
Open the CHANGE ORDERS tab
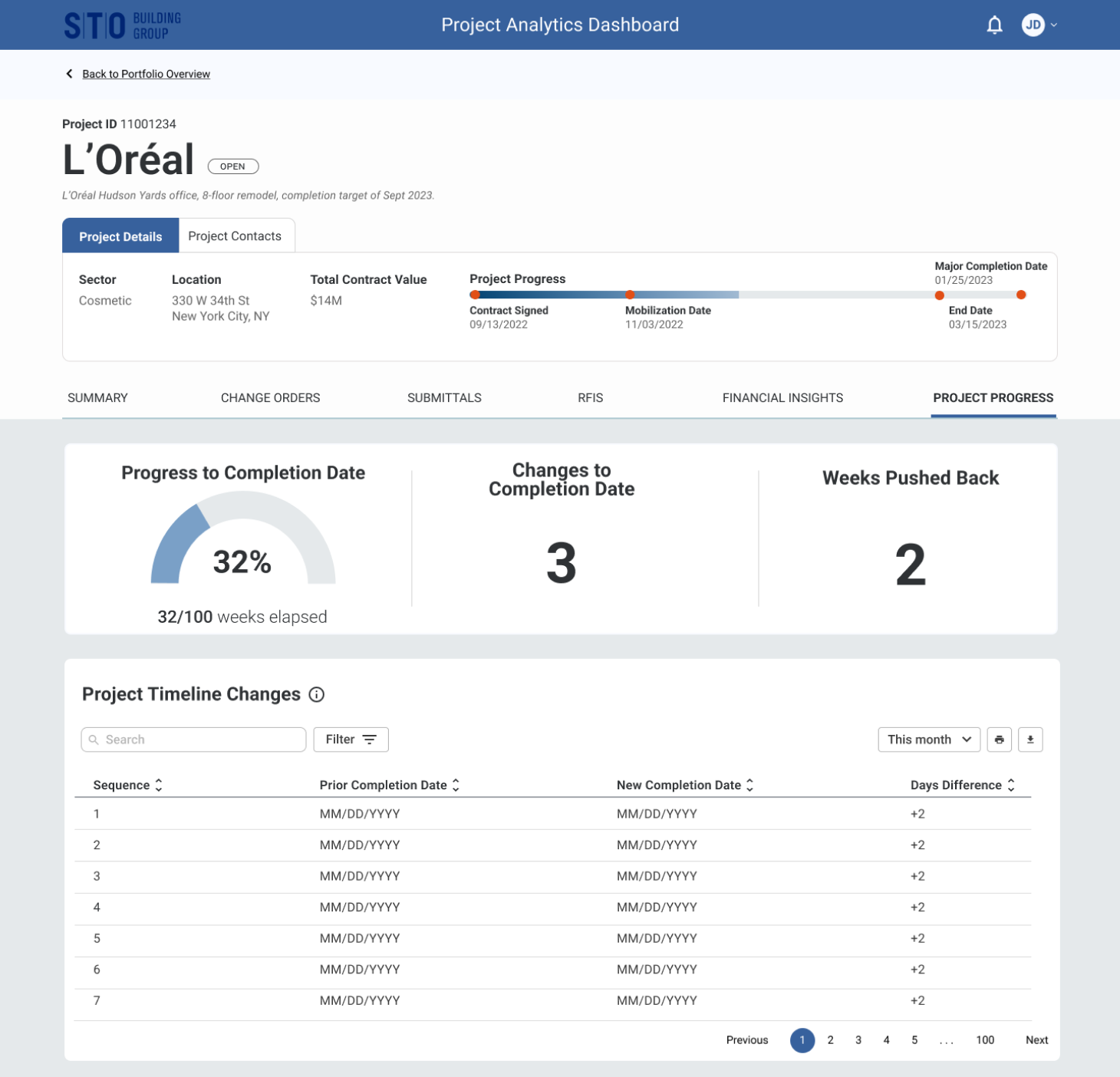pos(270,397)
